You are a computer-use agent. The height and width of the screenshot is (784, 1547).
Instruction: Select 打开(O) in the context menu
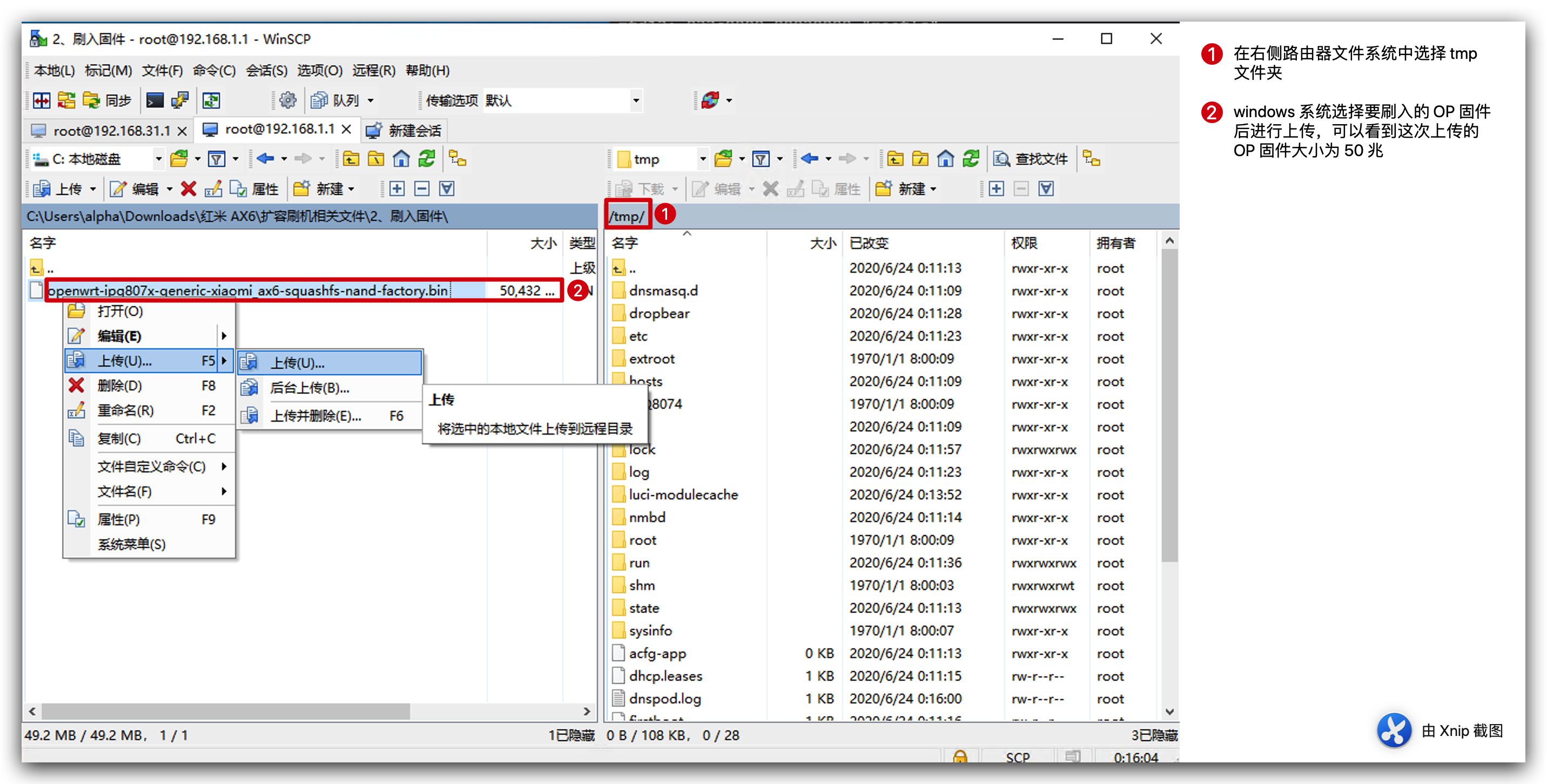pyautogui.click(x=149, y=311)
